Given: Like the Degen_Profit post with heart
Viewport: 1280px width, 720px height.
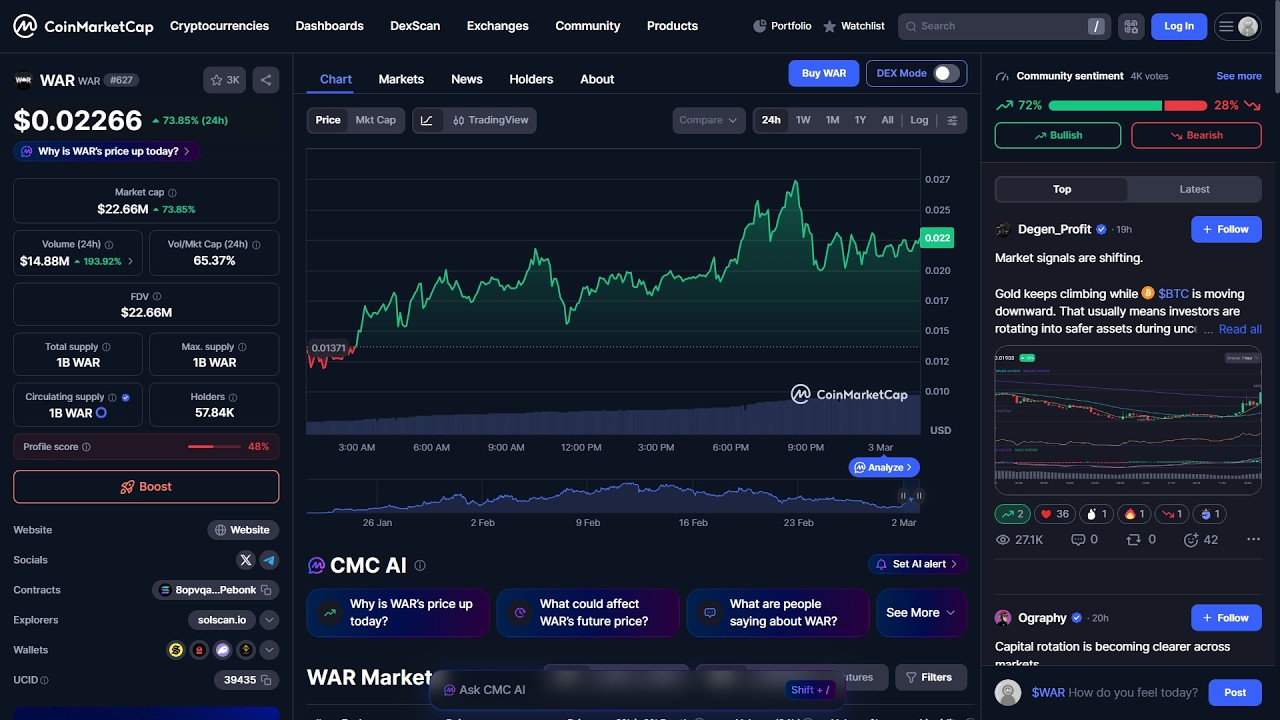Looking at the screenshot, I should point(1054,514).
